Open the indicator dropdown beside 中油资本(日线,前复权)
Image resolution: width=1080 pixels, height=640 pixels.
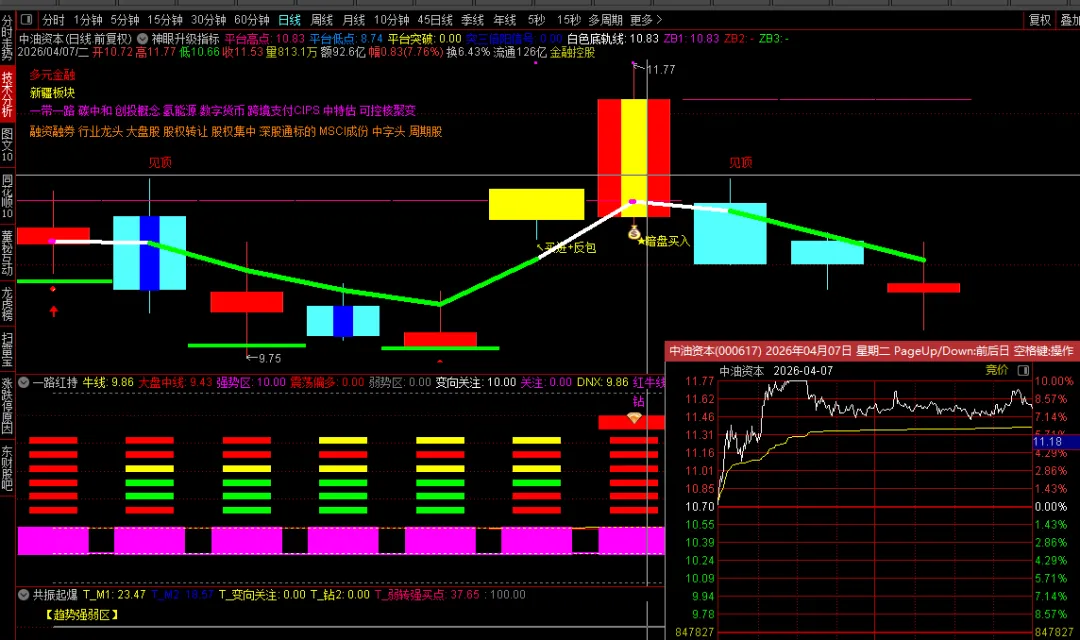point(143,39)
